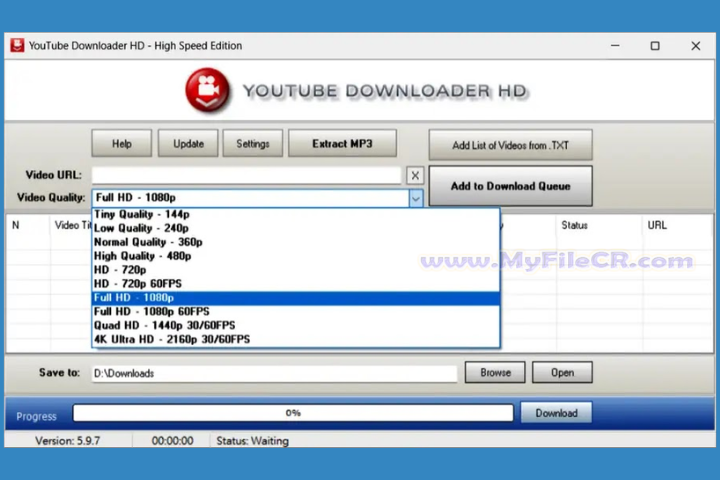Choose High Quality - 480p
The image size is (720, 480).
296,256
